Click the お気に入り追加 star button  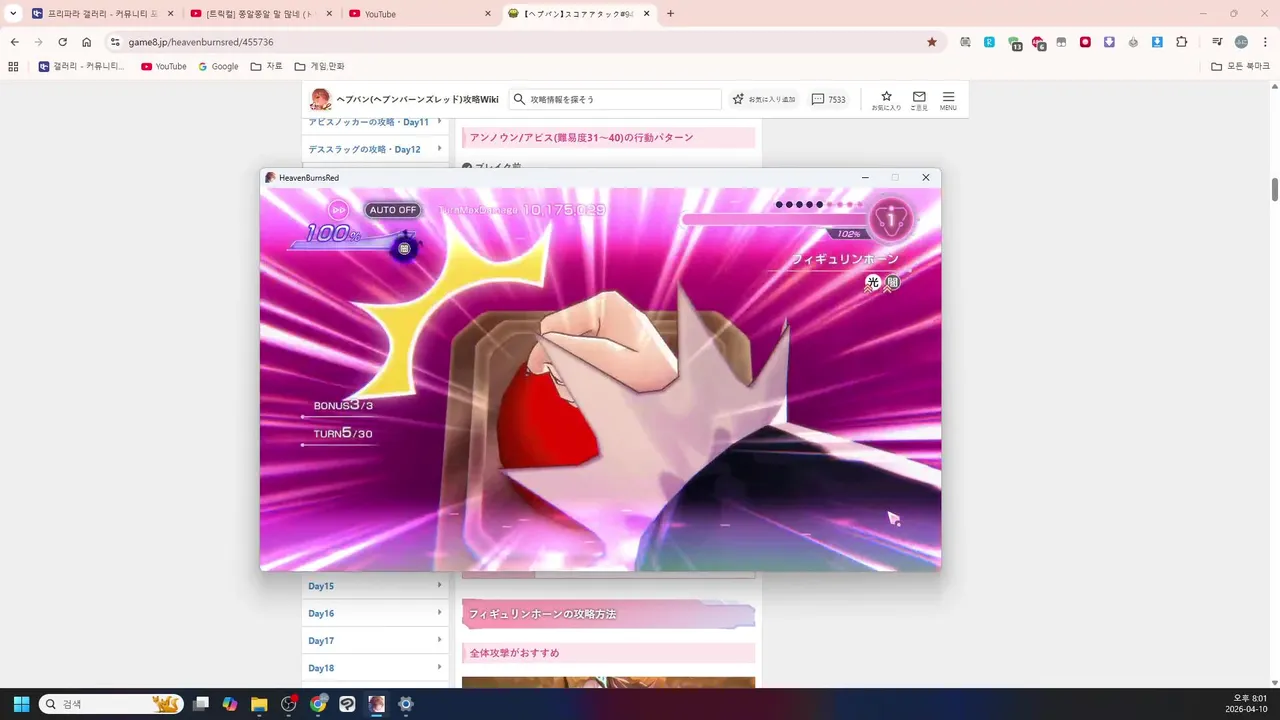[764, 99]
